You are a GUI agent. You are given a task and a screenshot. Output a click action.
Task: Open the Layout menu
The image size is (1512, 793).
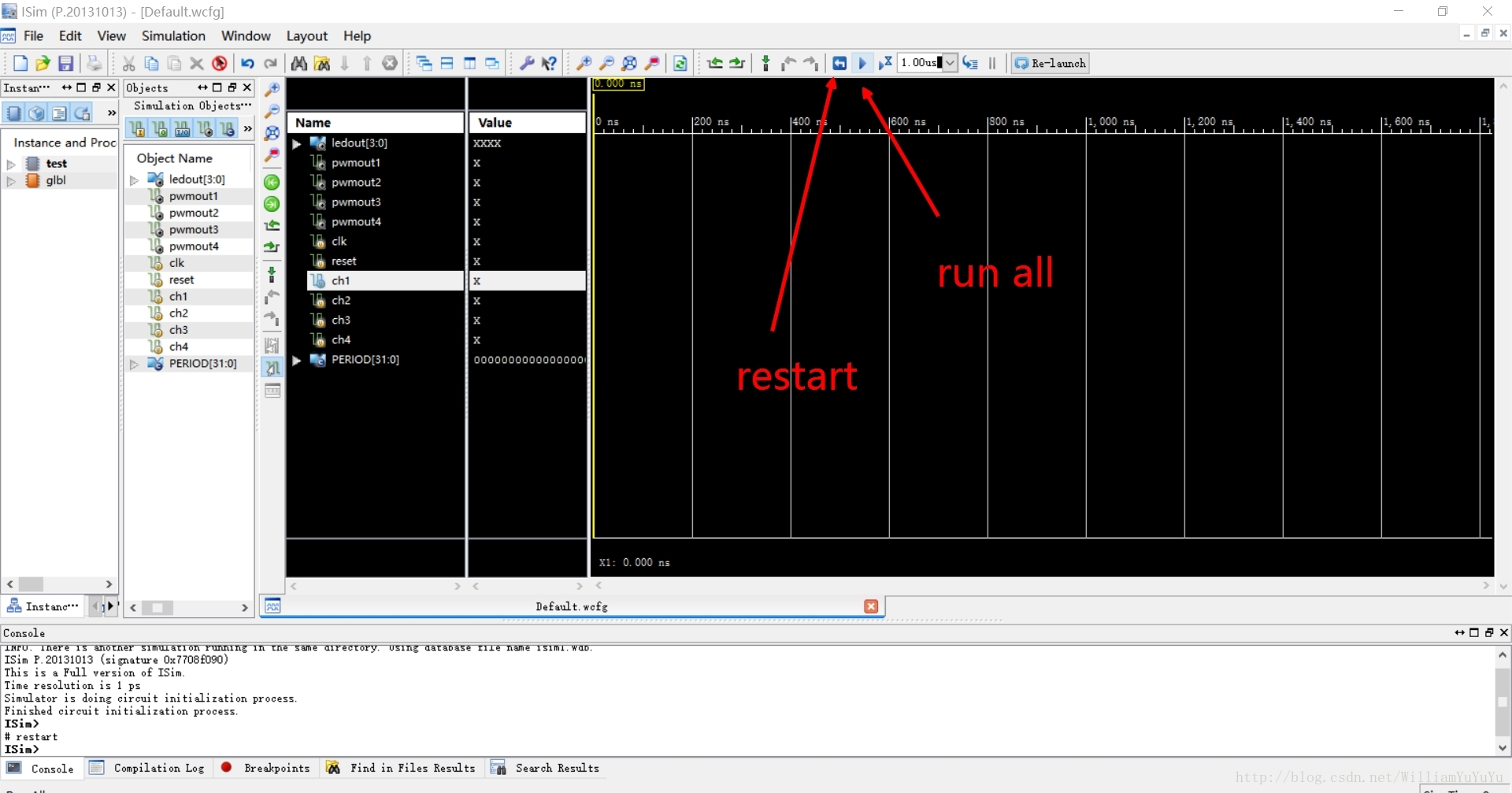pos(307,36)
